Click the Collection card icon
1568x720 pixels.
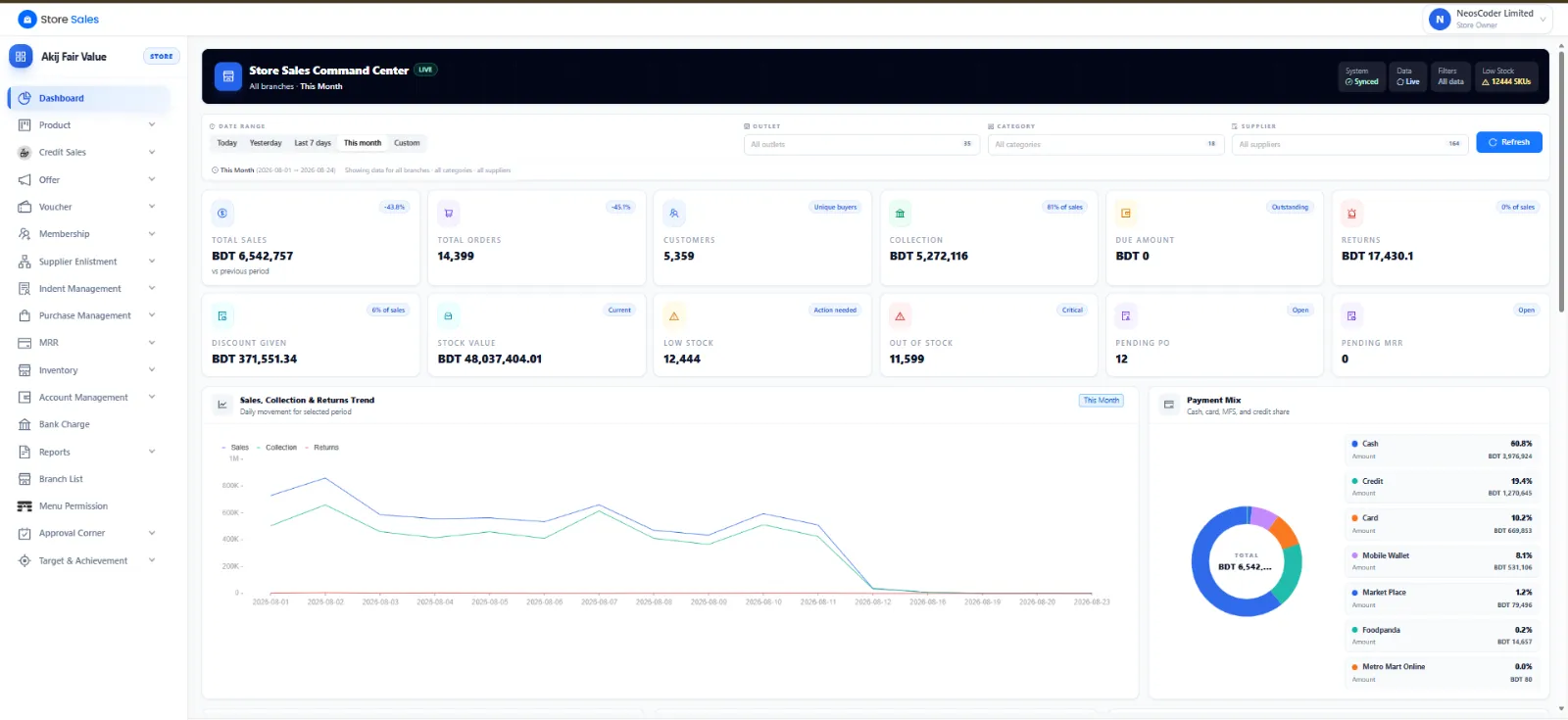[900, 213]
